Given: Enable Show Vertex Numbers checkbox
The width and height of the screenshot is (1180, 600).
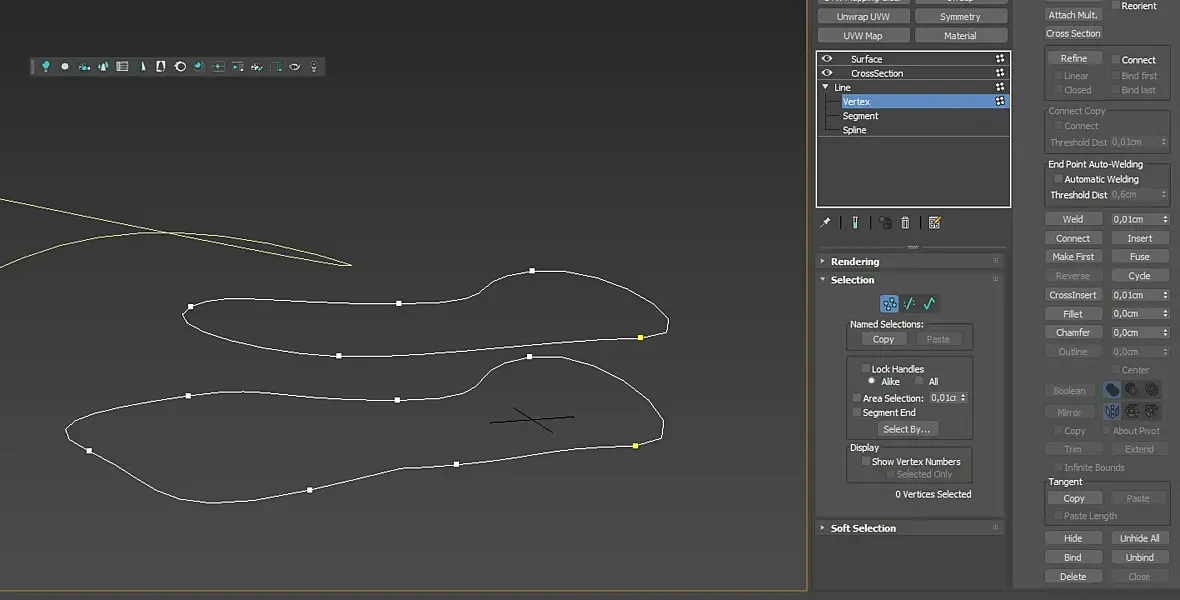Looking at the screenshot, I should pos(865,461).
